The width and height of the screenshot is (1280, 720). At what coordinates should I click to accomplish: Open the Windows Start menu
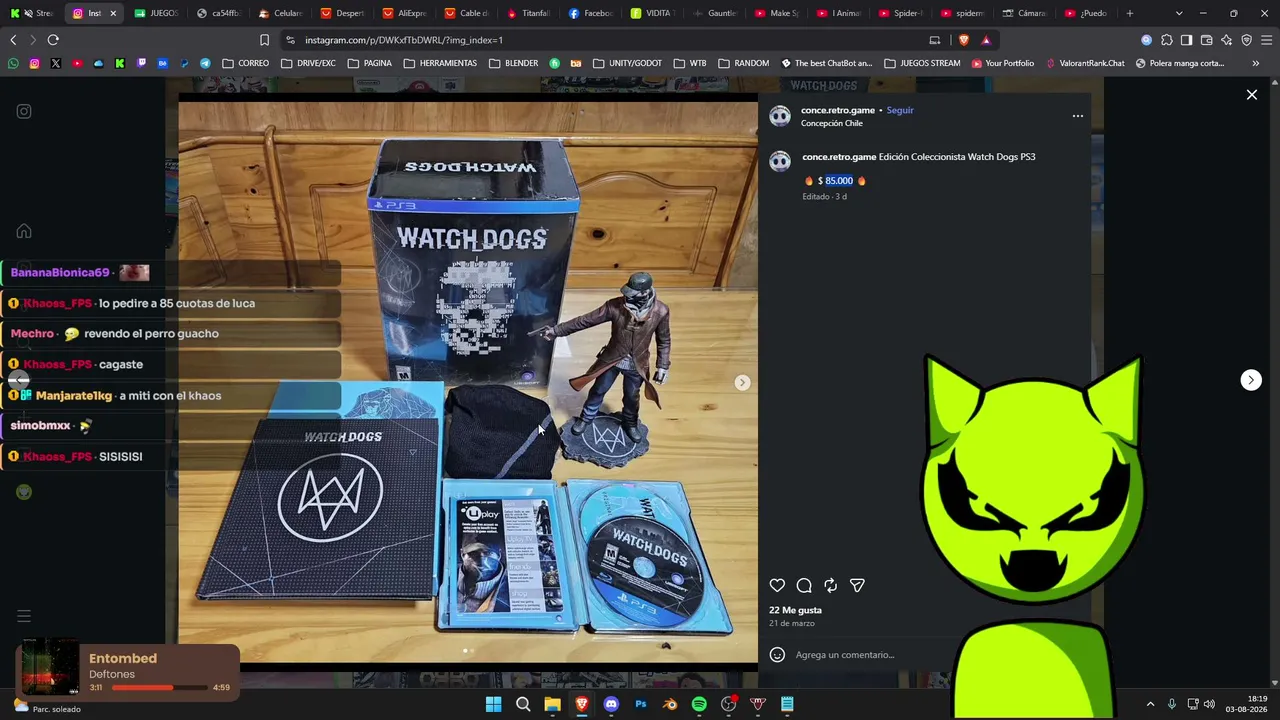click(x=493, y=704)
